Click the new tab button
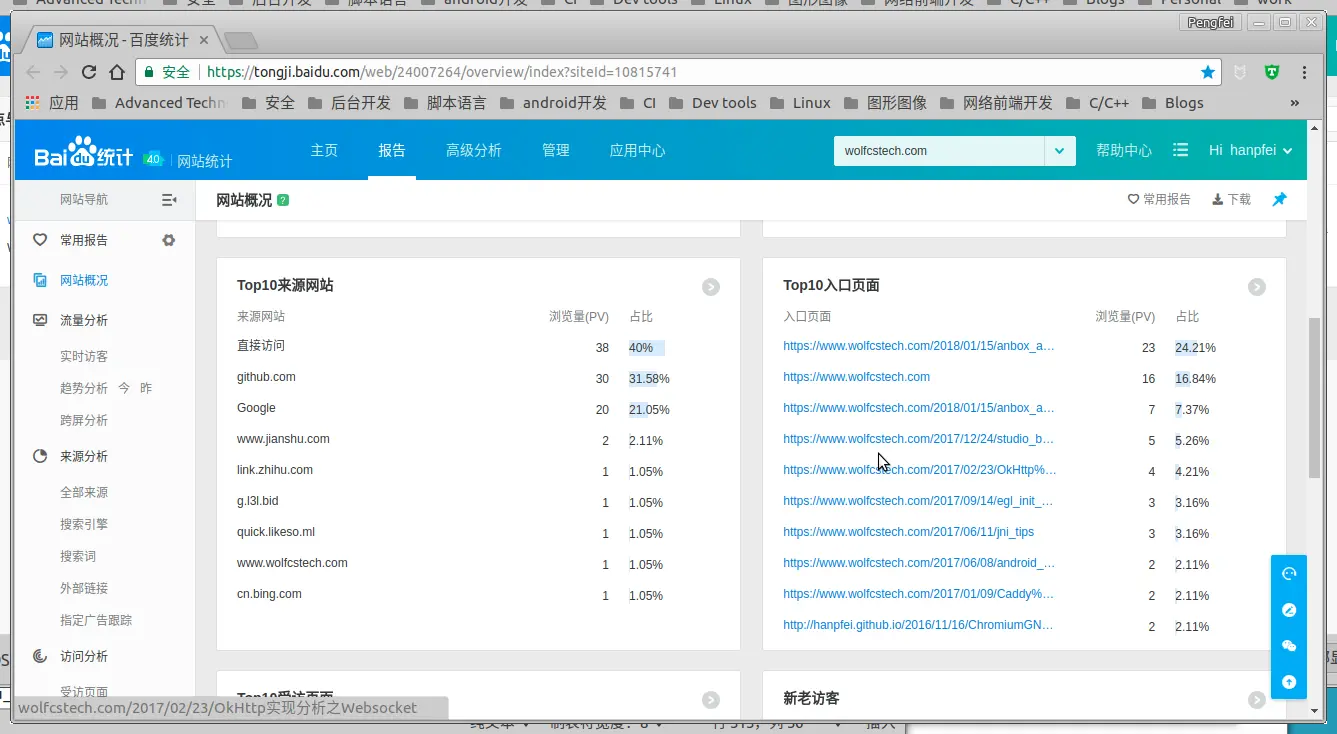This screenshot has height=734, width=1337. point(241,41)
